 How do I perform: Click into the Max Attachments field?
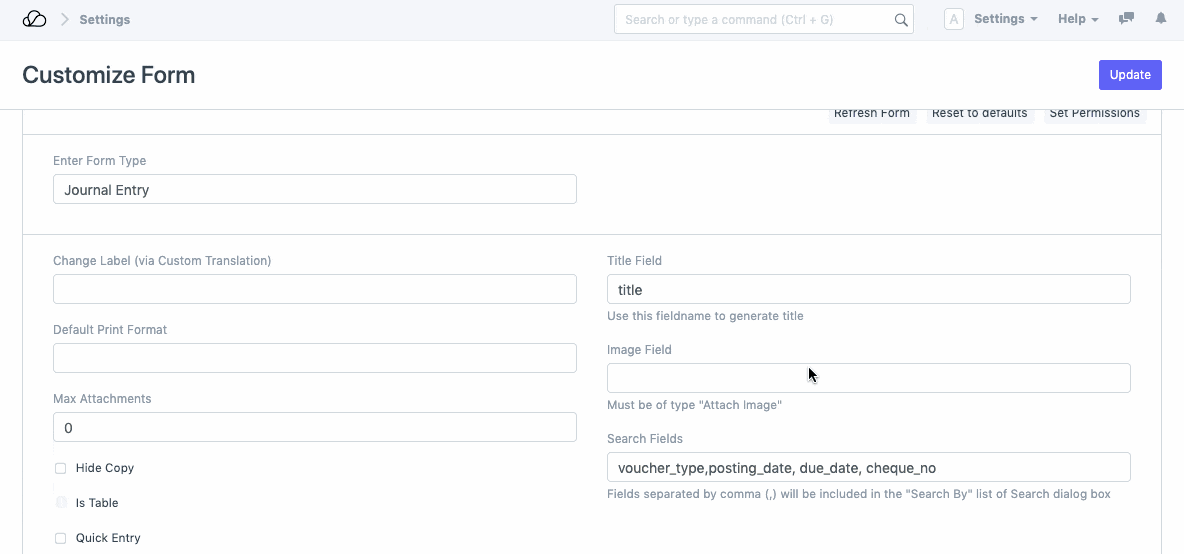(x=314, y=428)
